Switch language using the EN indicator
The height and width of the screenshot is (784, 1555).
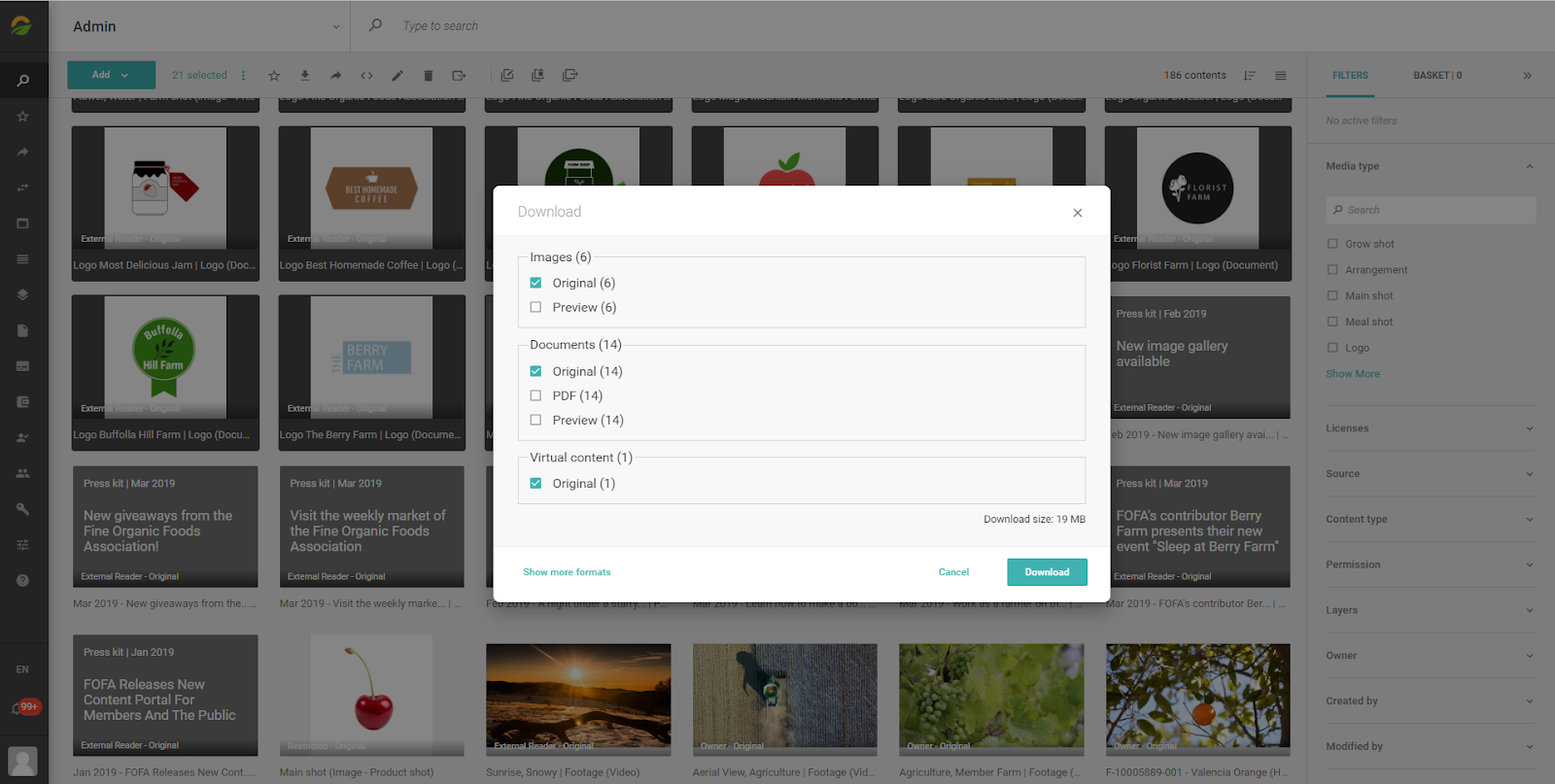pos(22,669)
